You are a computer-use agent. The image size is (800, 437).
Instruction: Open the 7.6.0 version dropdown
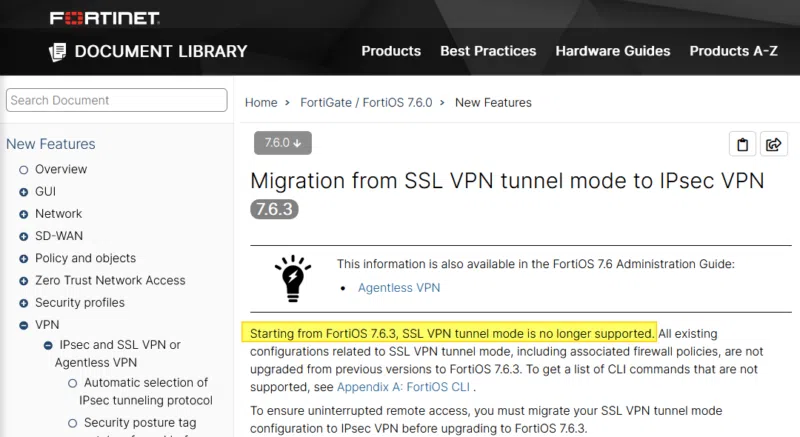coord(283,143)
